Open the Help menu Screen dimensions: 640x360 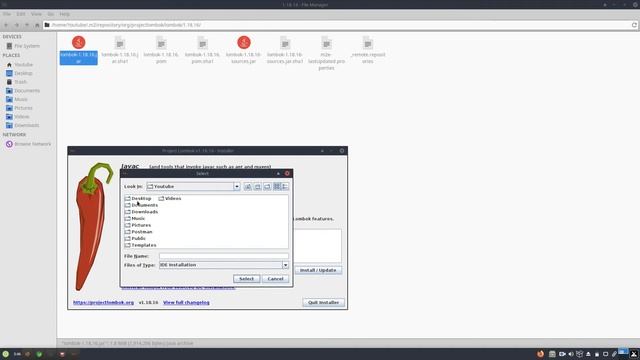coord(64,14)
